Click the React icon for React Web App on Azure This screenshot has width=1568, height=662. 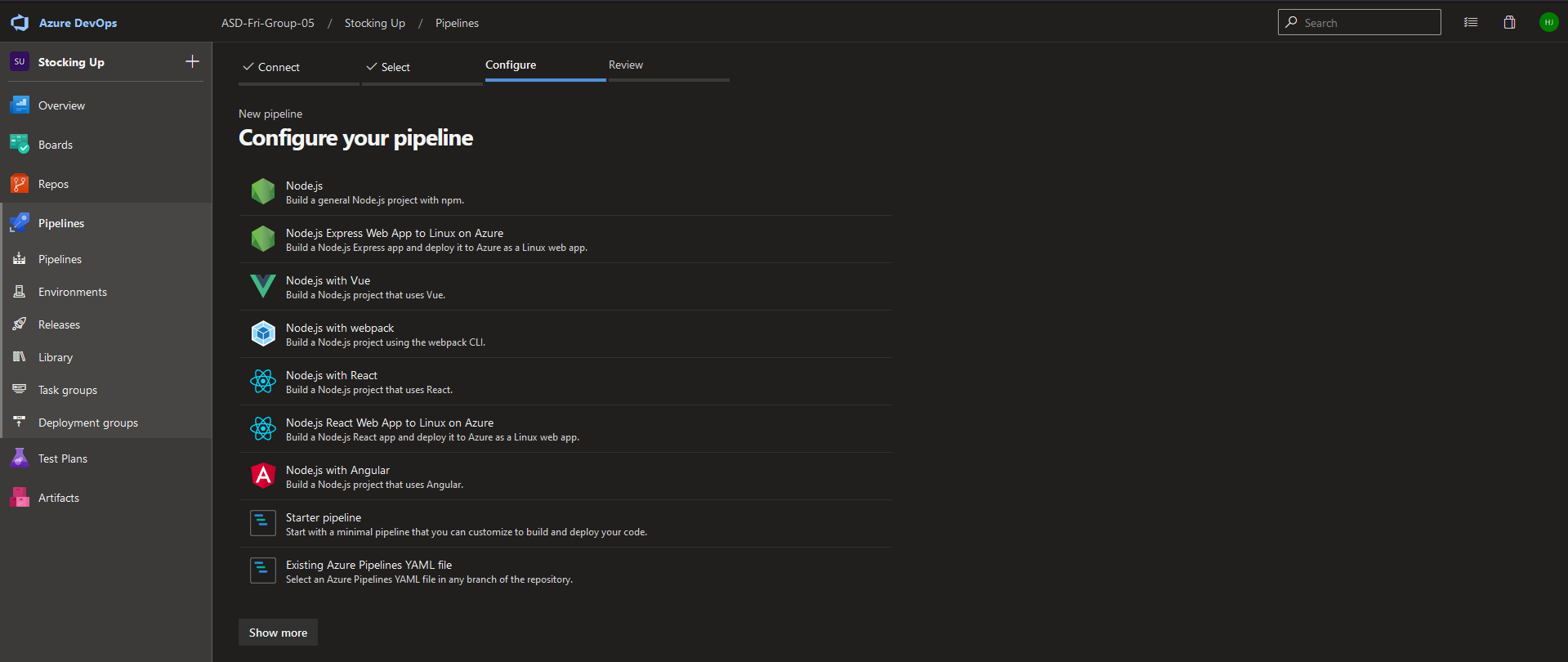(263, 428)
